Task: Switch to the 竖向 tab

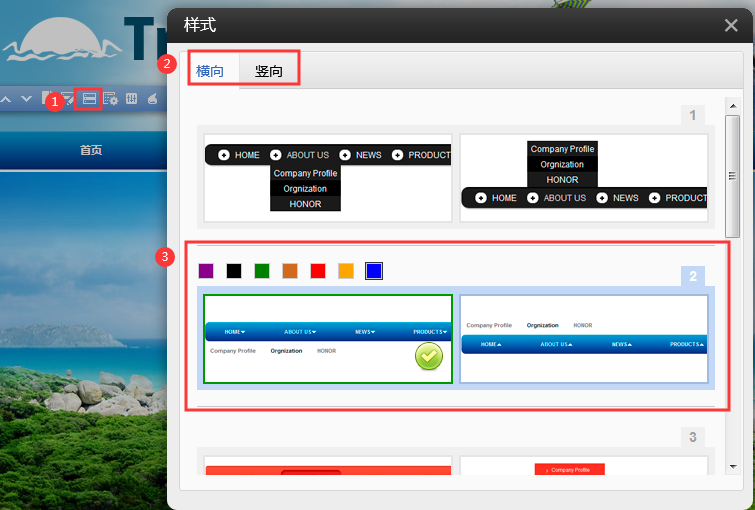Action: 268,71
